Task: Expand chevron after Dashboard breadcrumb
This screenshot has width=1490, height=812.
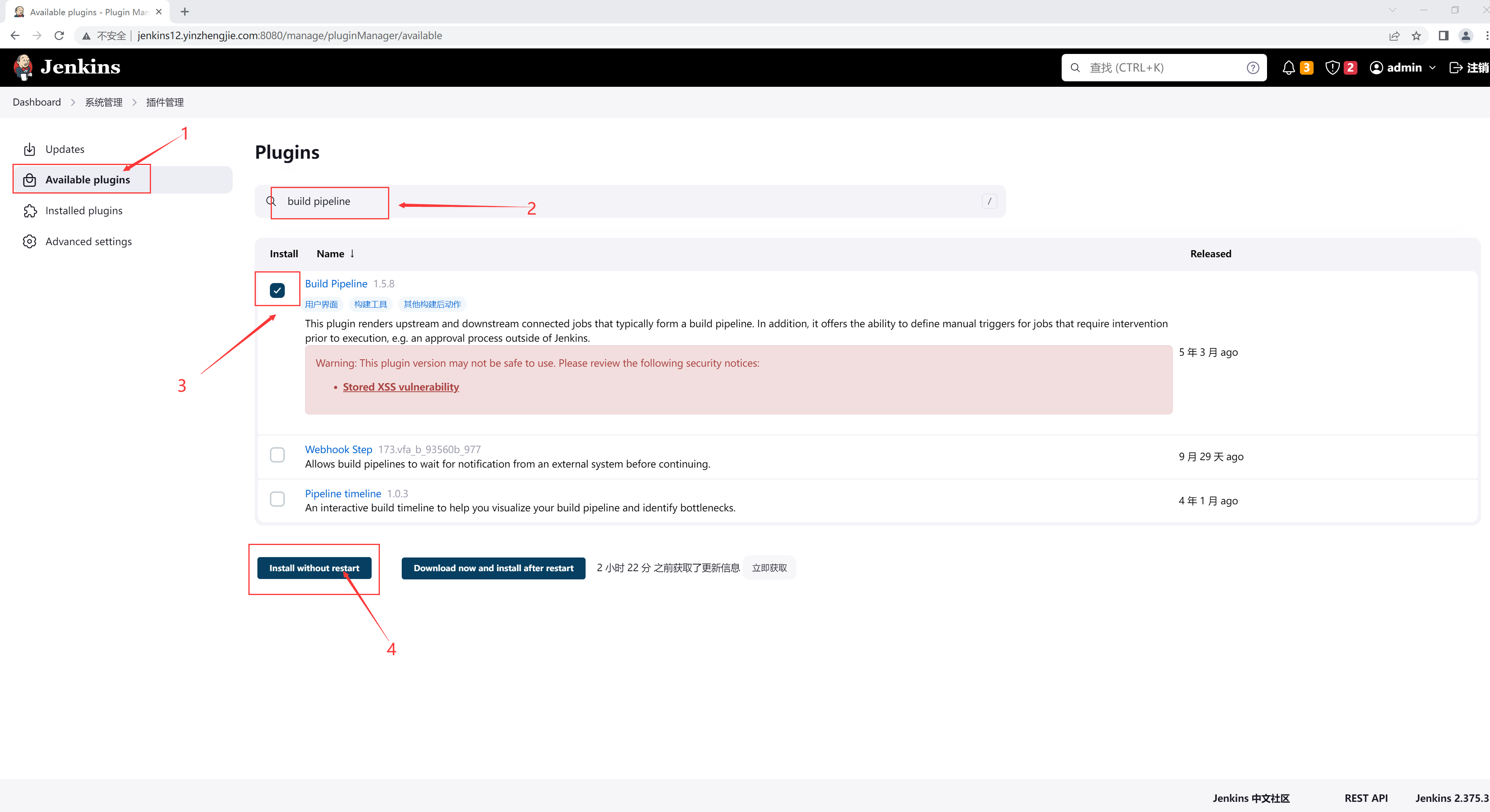Action: coord(73,102)
